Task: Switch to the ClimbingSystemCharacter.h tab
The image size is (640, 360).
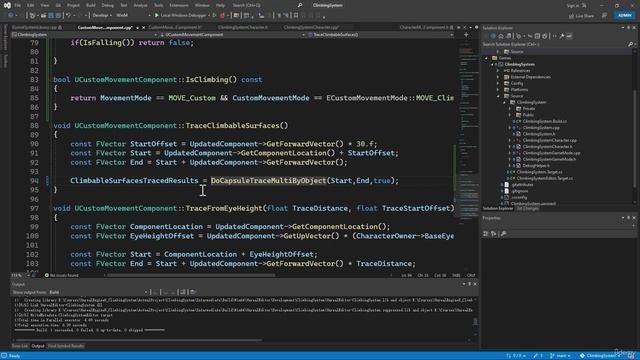Action: (x=243, y=27)
